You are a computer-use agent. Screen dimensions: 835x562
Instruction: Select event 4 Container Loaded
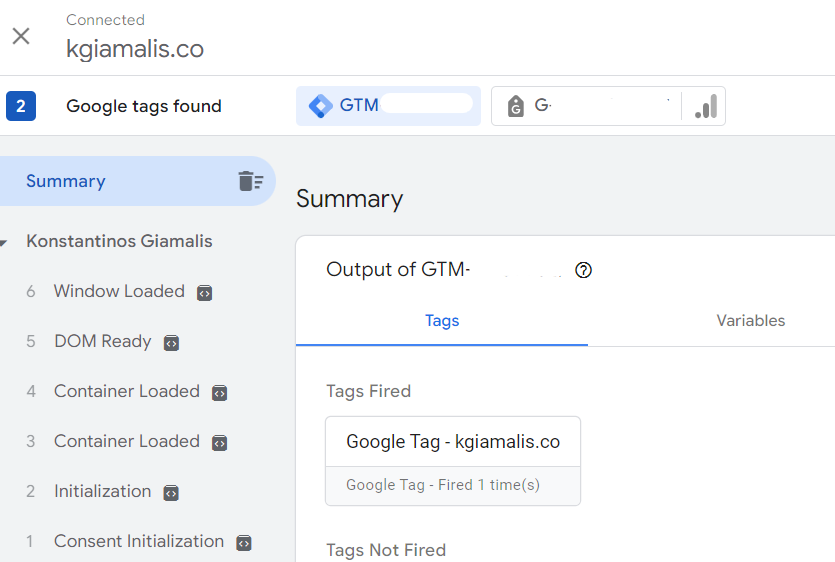127,392
